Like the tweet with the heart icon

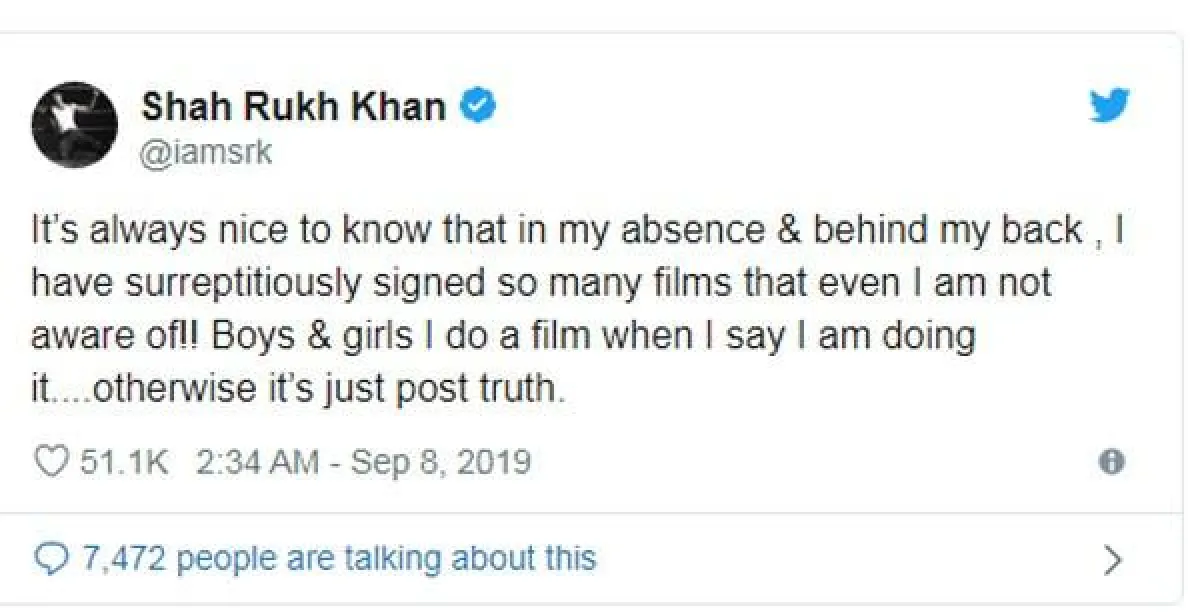[50, 462]
